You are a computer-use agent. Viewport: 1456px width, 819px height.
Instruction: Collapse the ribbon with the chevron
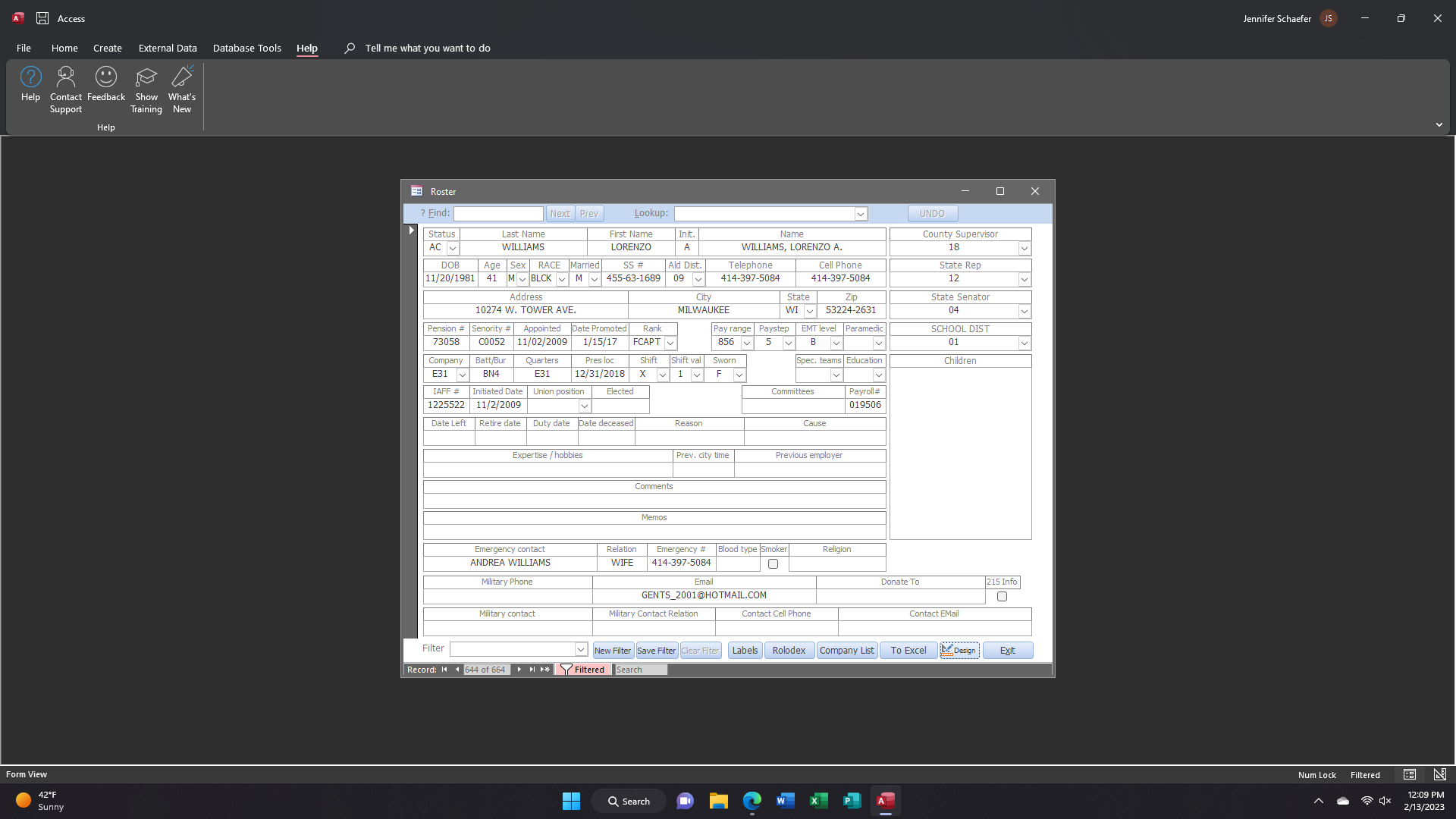pyautogui.click(x=1439, y=125)
